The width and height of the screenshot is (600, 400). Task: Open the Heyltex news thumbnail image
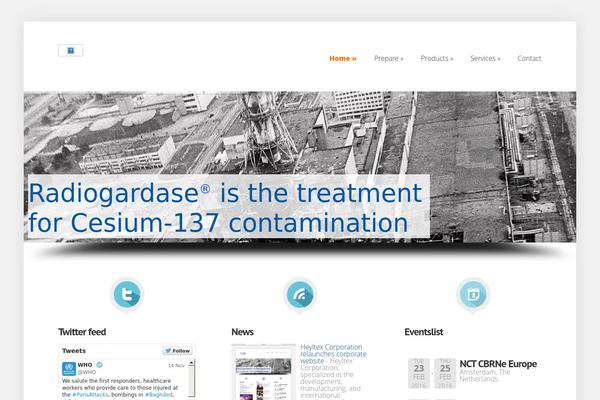click(263, 372)
